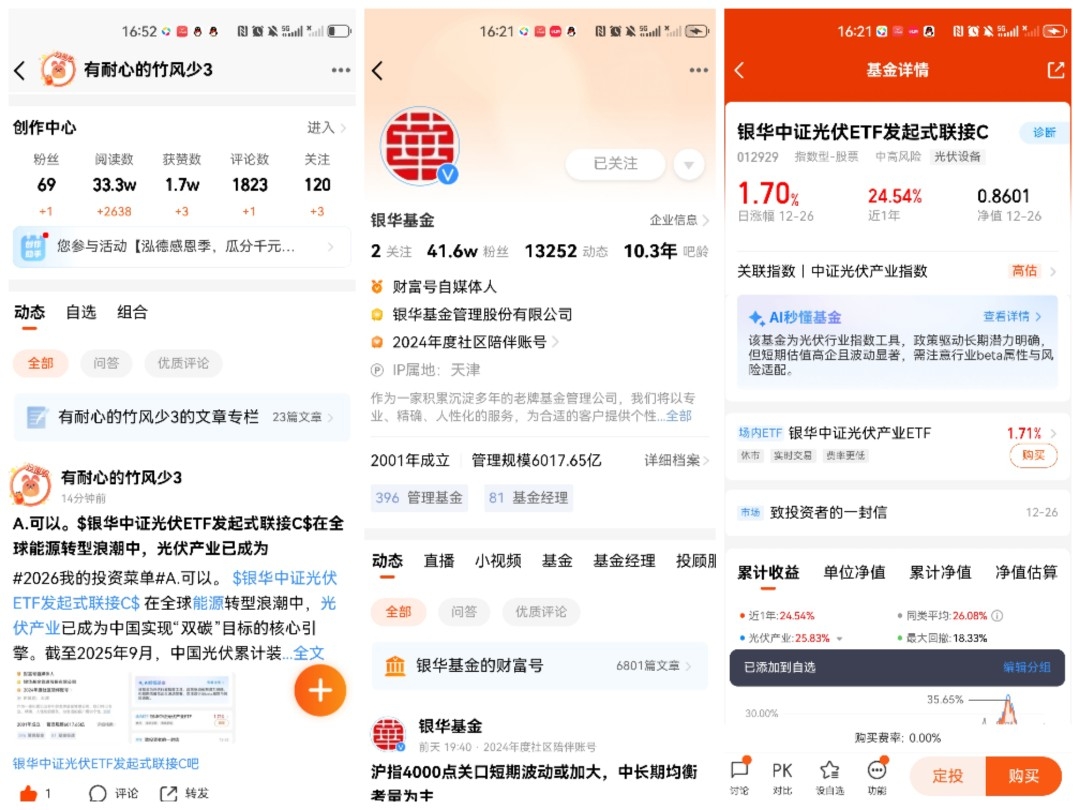Open the 81 基金经理 tag

click(x=528, y=497)
